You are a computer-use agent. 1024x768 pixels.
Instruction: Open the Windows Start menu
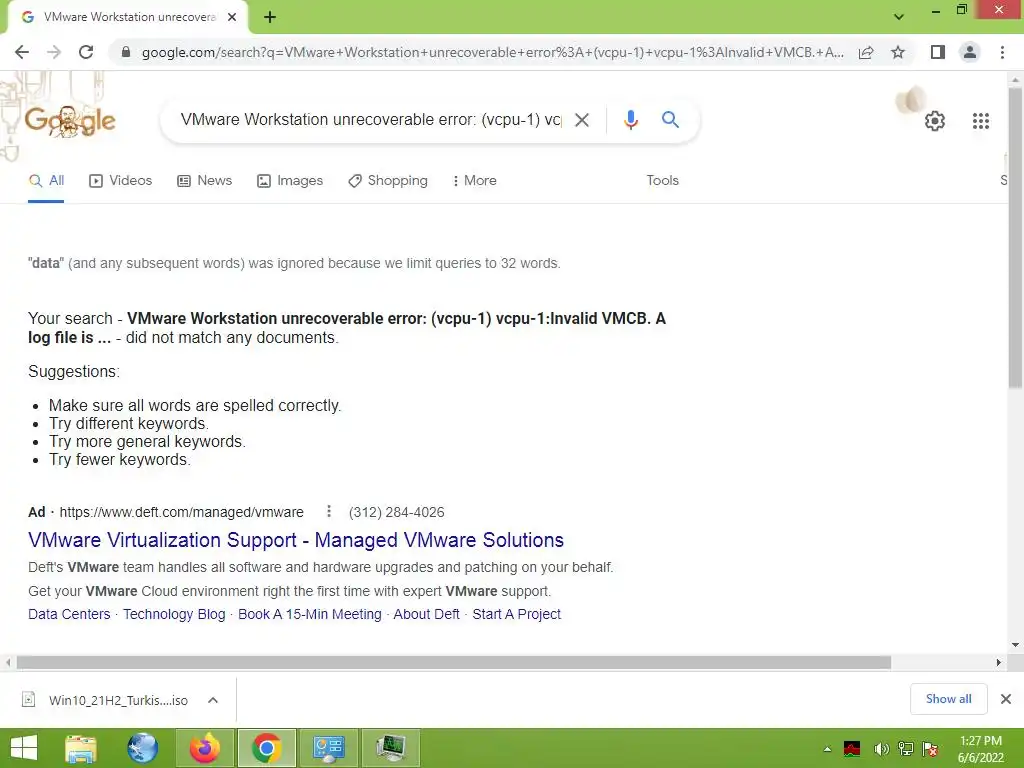click(24, 748)
